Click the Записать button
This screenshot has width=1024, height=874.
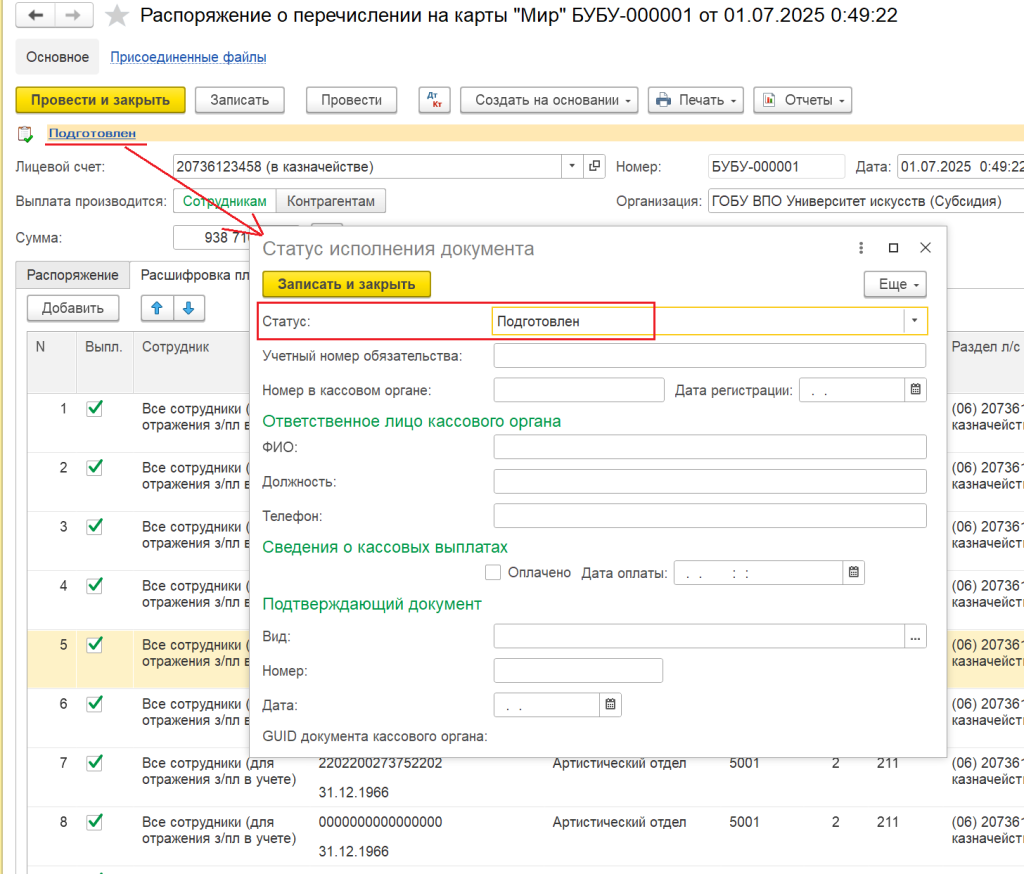click(240, 100)
